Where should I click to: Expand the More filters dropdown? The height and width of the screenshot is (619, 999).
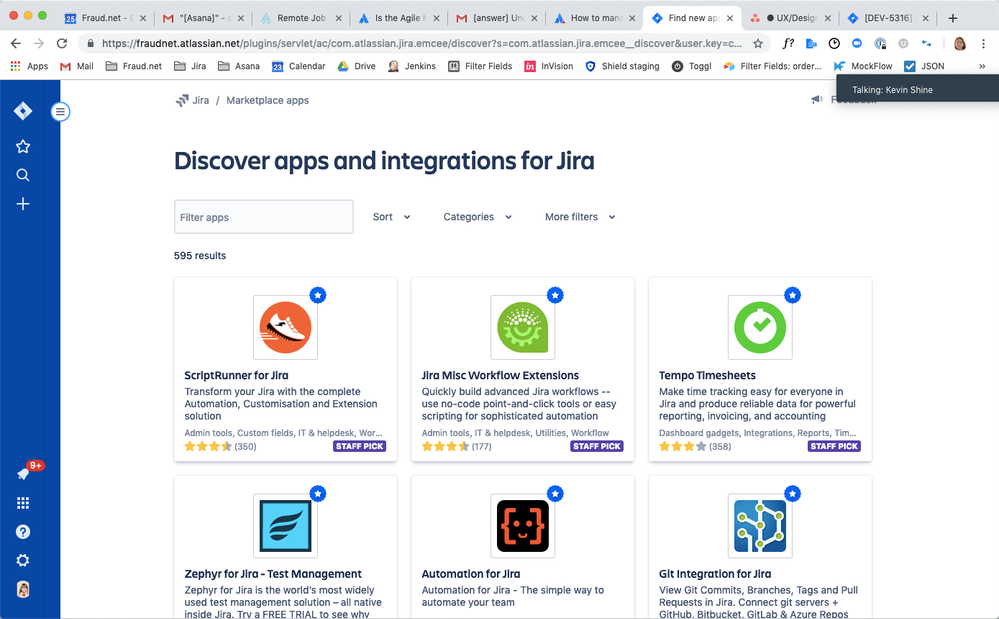click(580, 217)
